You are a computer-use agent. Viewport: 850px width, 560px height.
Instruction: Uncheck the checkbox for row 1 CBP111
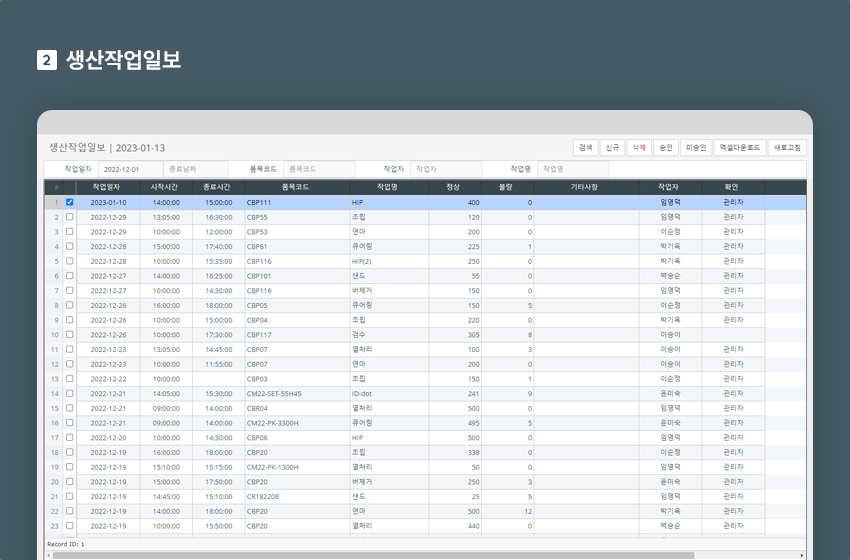69,202
